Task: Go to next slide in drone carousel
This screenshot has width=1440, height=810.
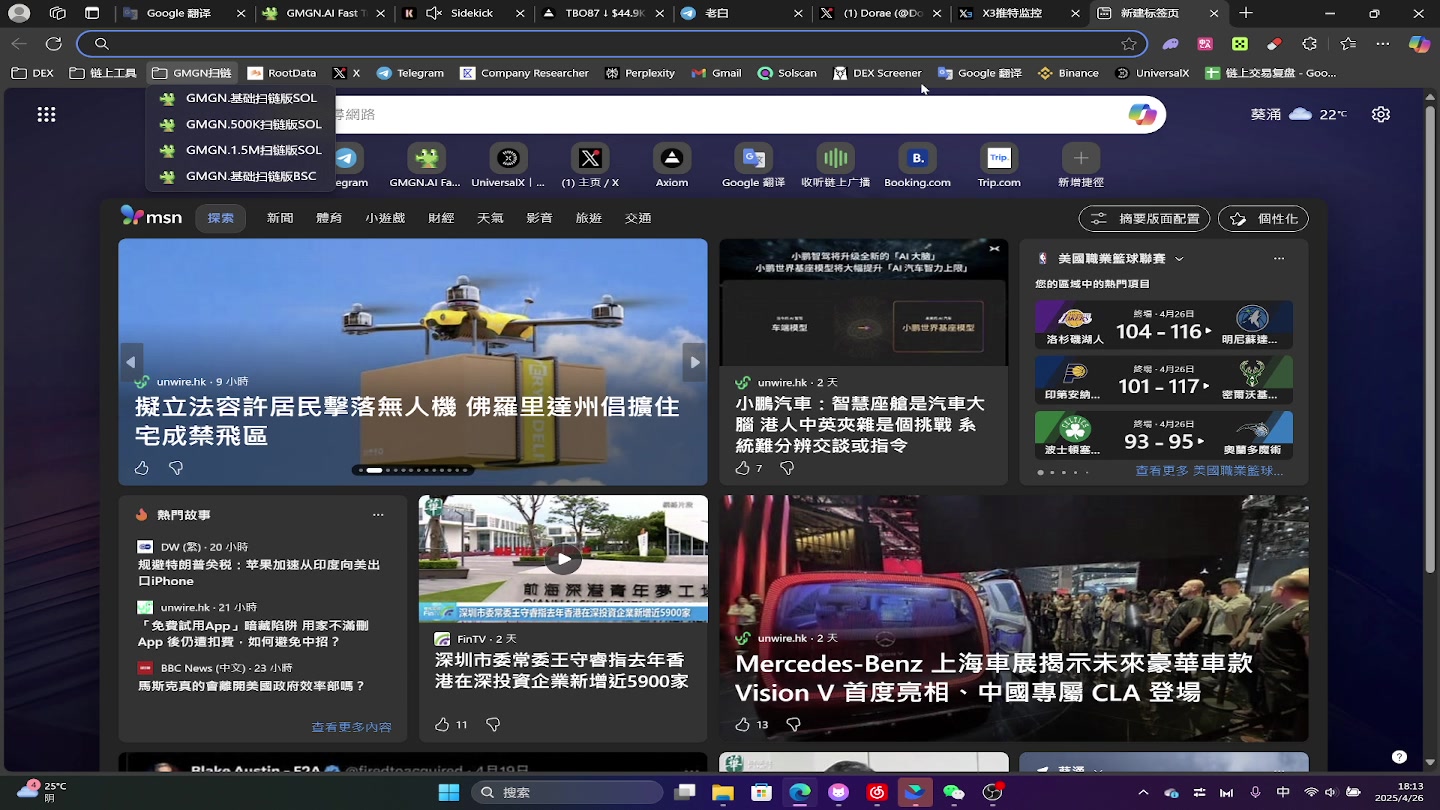Action: pyautogui.click(x=694, y=362)
